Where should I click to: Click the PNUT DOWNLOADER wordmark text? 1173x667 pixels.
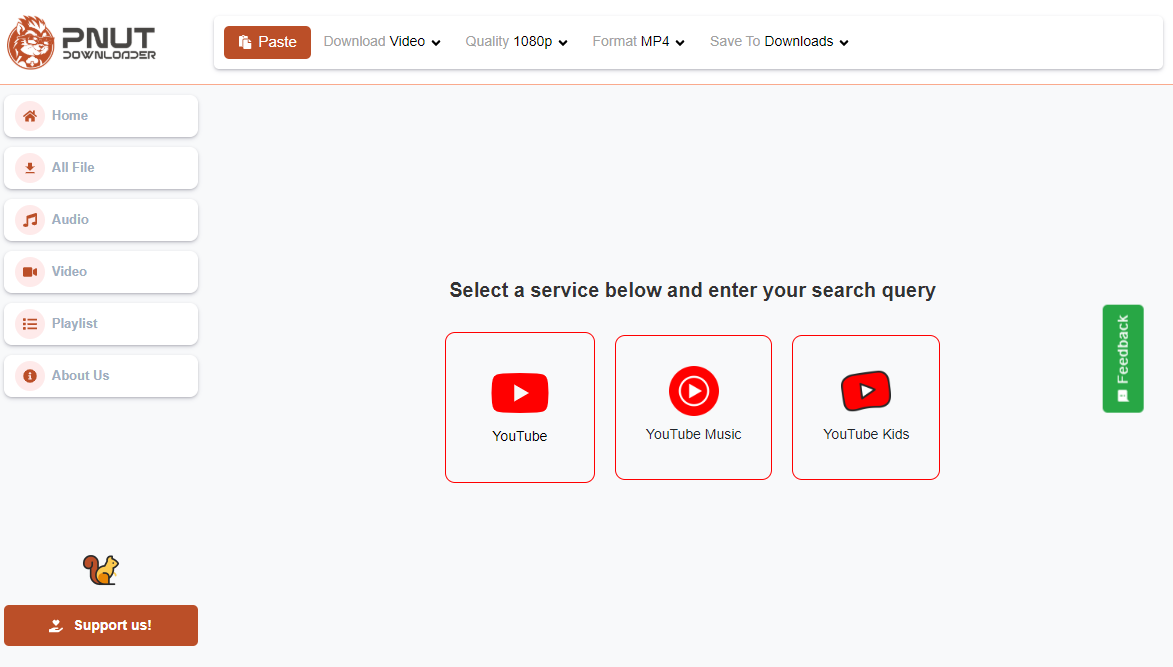(109, 43)
